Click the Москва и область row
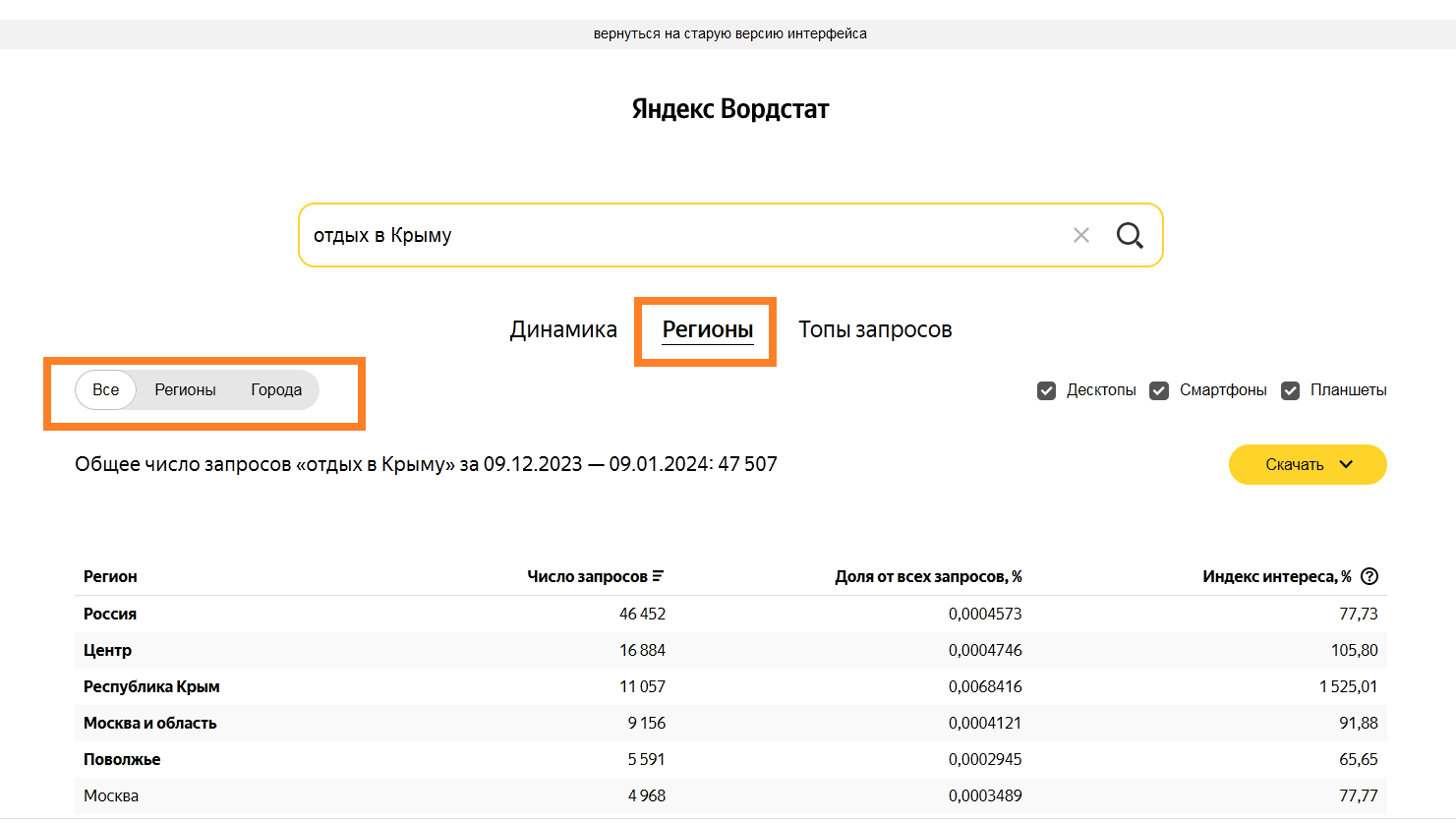1456x823 pixels. [730, 723]
